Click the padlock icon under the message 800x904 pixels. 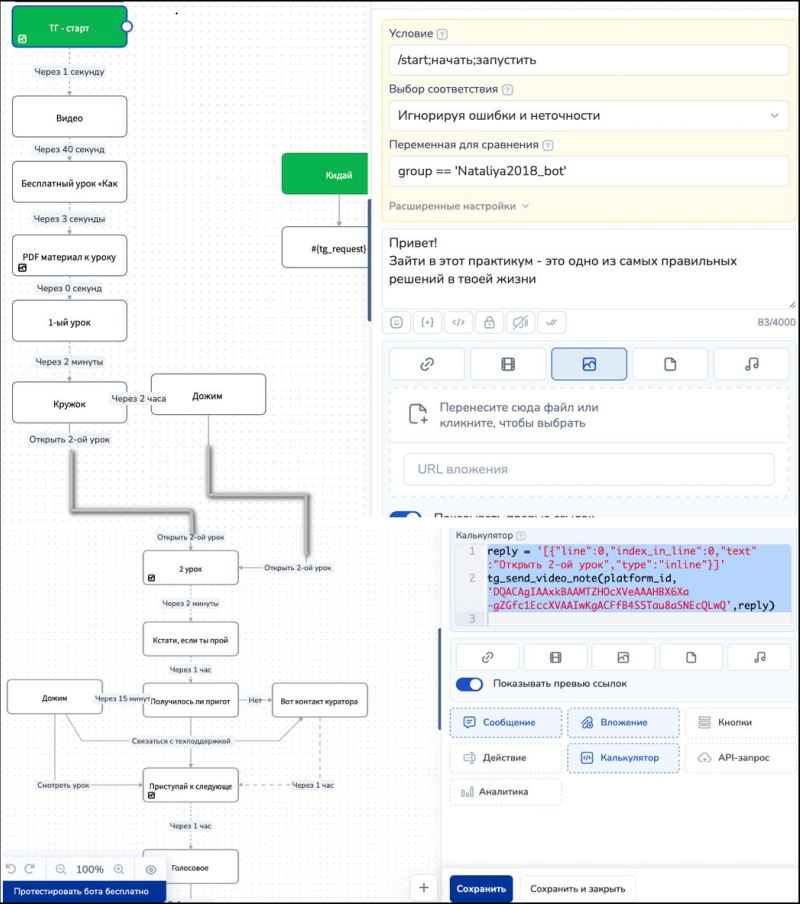489,322
